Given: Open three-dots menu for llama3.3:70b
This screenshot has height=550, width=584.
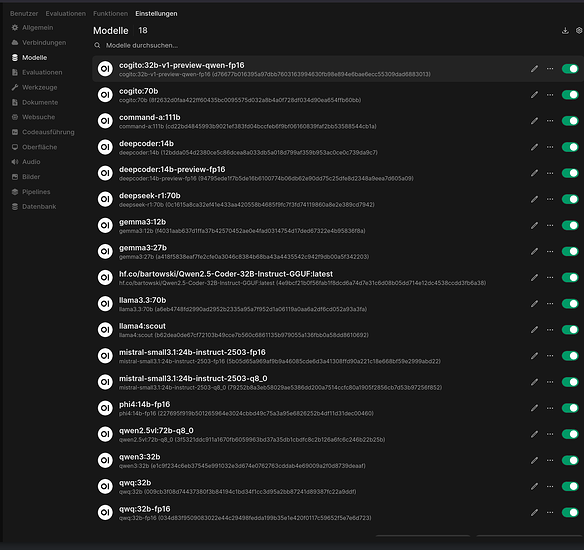Looking at the screenshot, I should pos(550,304).
